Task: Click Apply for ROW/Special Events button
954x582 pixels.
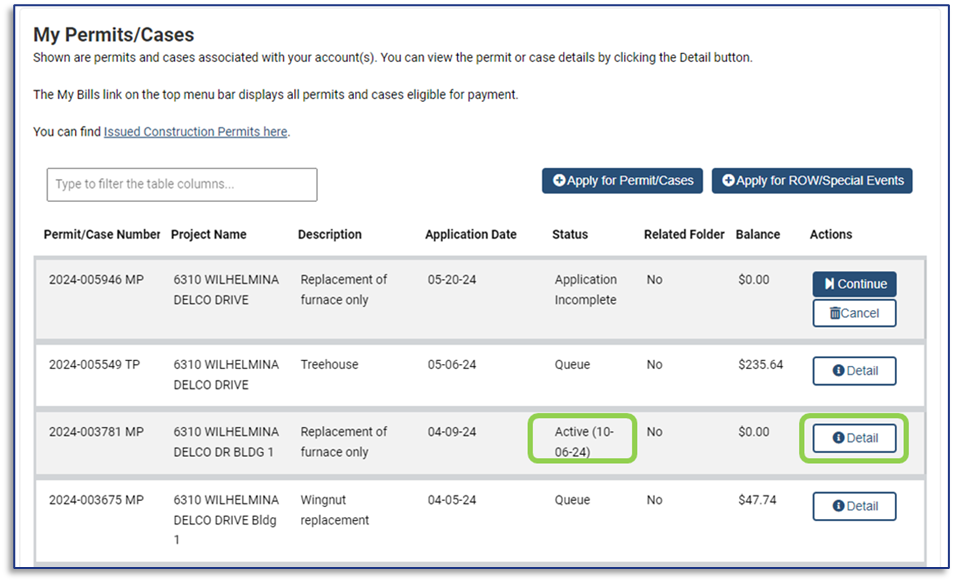Action: (x=812, y=181)
